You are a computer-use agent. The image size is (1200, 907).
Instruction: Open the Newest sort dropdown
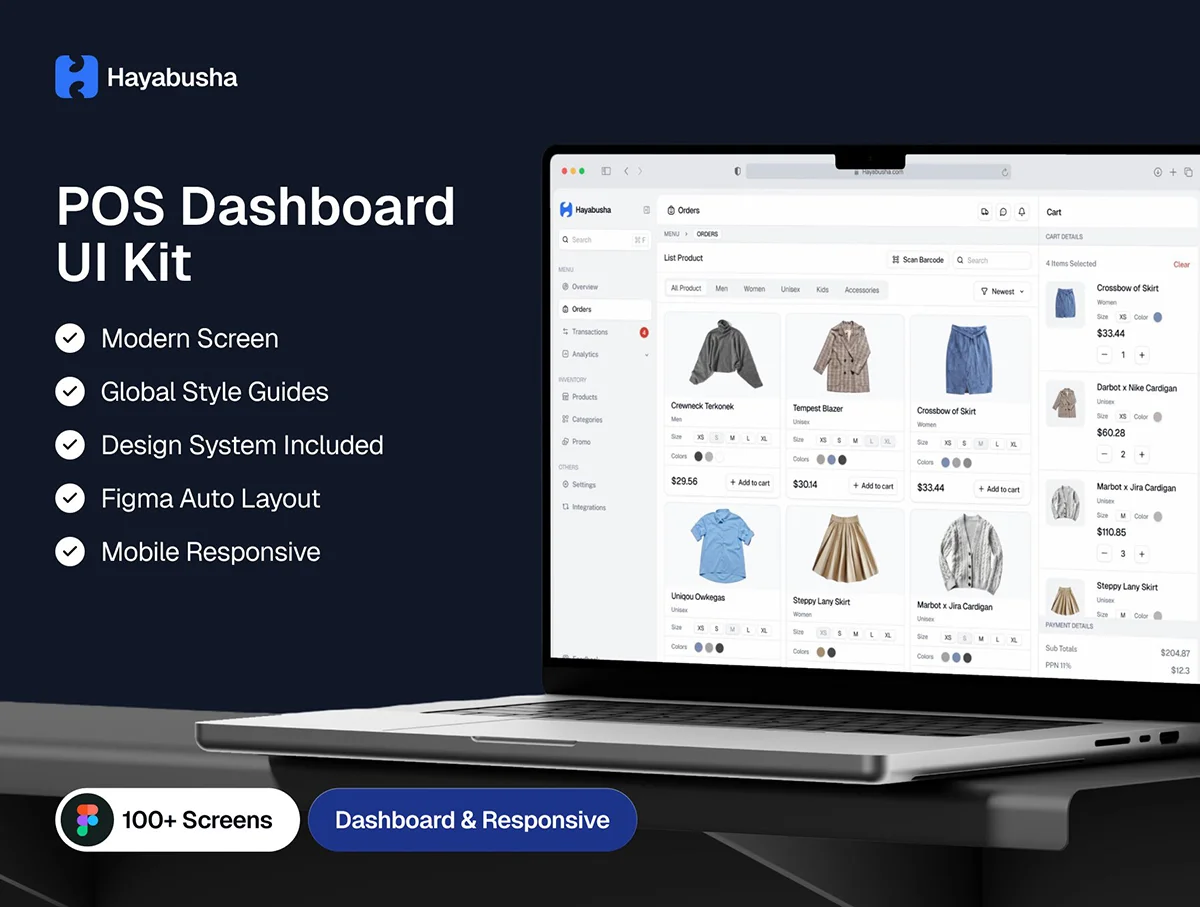[x=1002, y=291]
